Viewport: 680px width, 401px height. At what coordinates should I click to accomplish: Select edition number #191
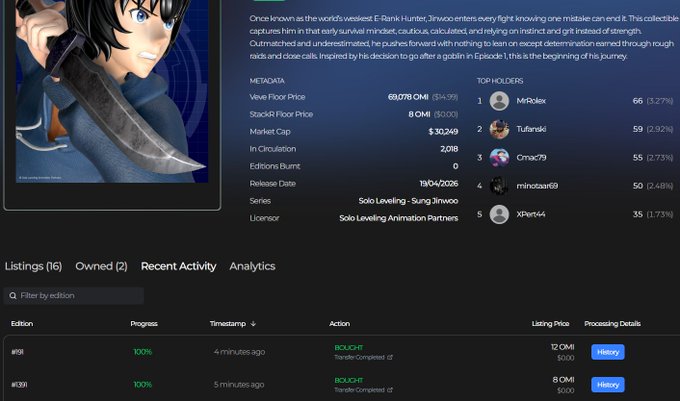17,352
